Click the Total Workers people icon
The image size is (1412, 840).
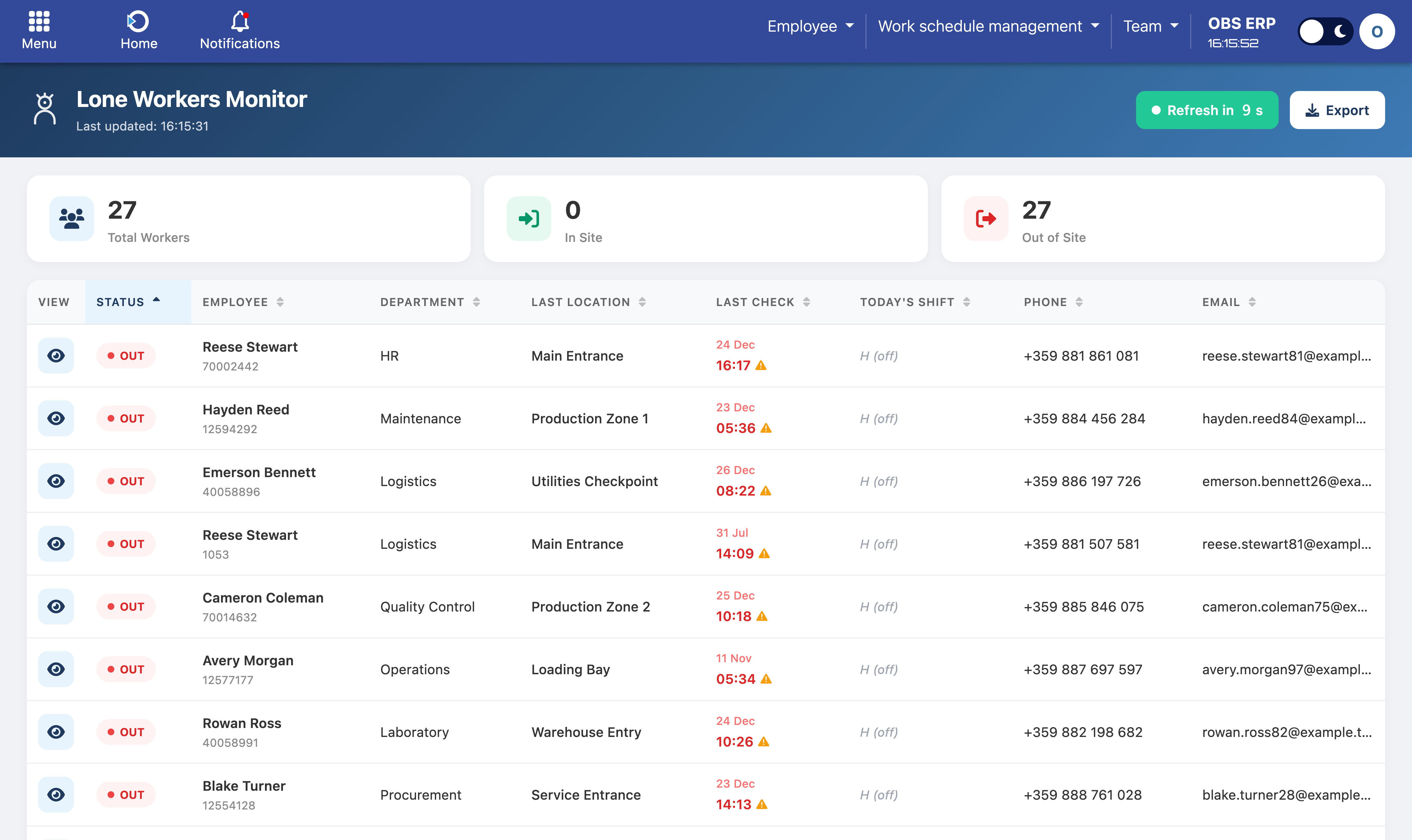[x=71, y=218]
